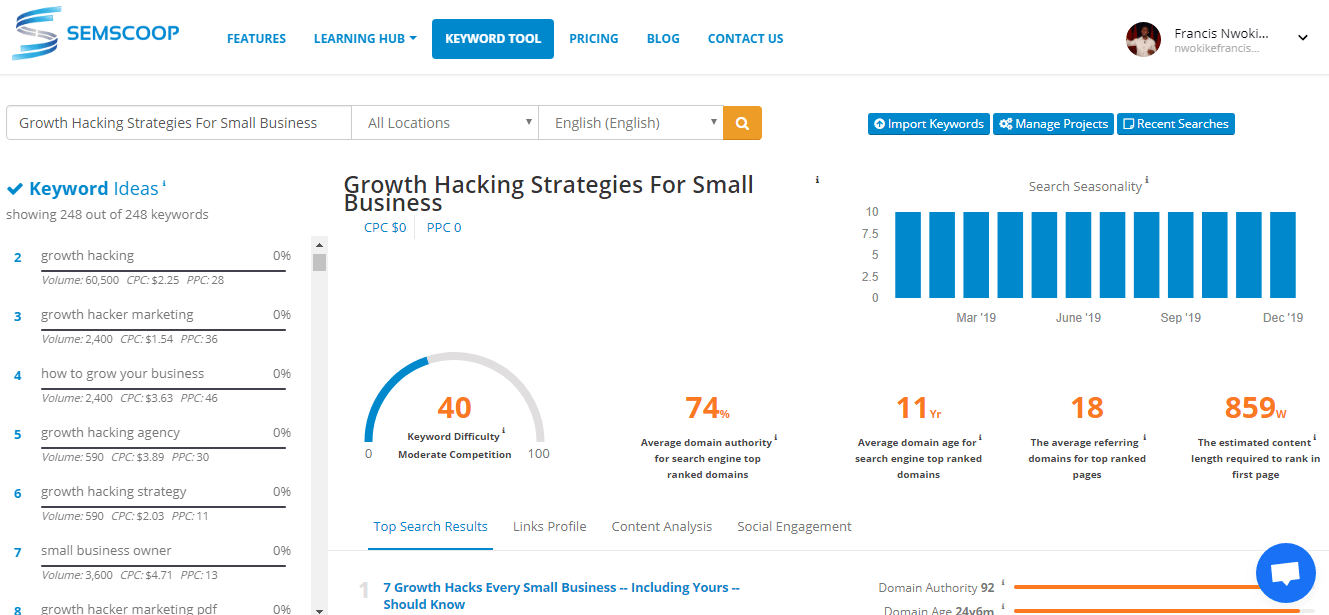1329x615 pixels.
Task: Click info icon next to Search Seasonality
Action: 1147,181
